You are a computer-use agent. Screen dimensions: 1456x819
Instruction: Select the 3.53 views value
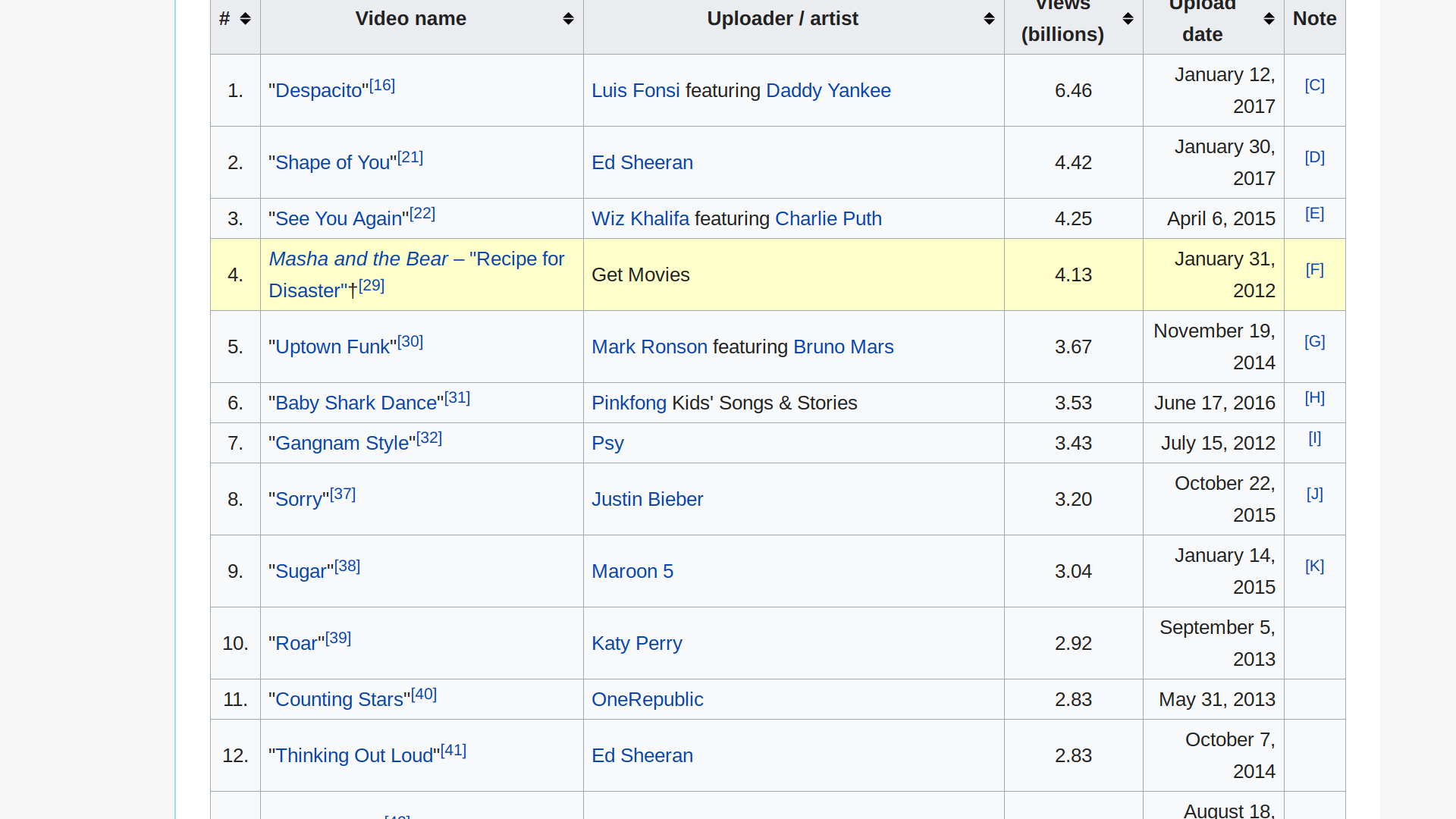[1073, 403]
